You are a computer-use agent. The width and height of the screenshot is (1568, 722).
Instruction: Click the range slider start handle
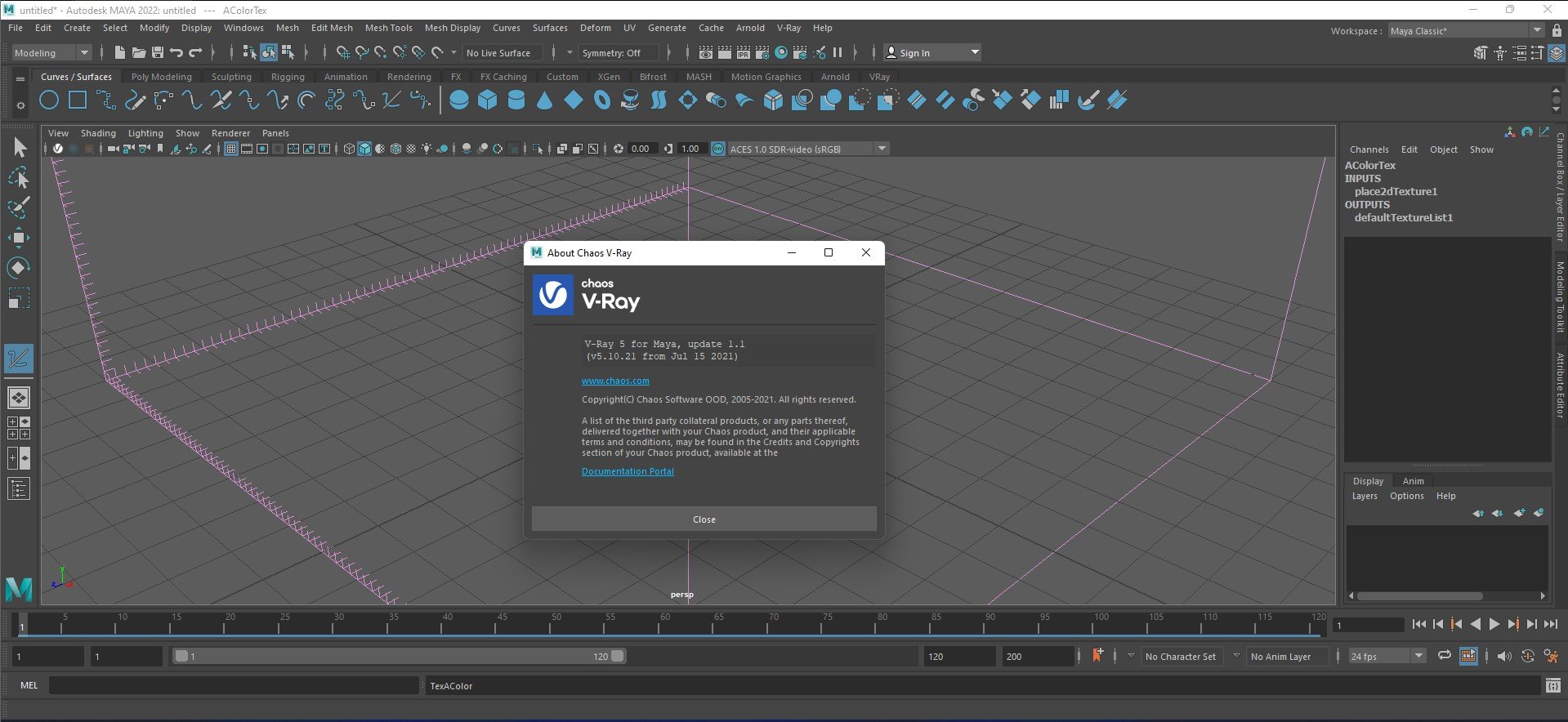point(181,656)
